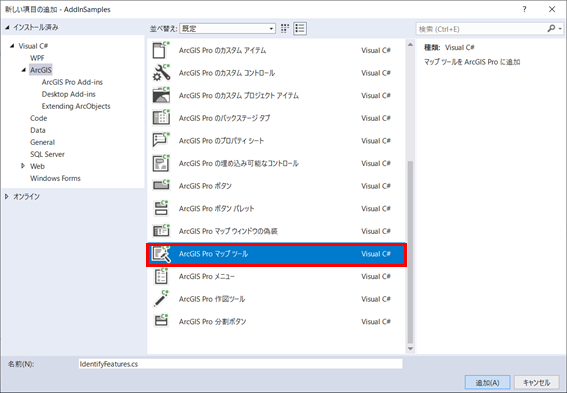Viewport: 567px width, 393px height.
Task: Select the ArcGIS Pro メニュー template icon
Action: pos(161,276)
